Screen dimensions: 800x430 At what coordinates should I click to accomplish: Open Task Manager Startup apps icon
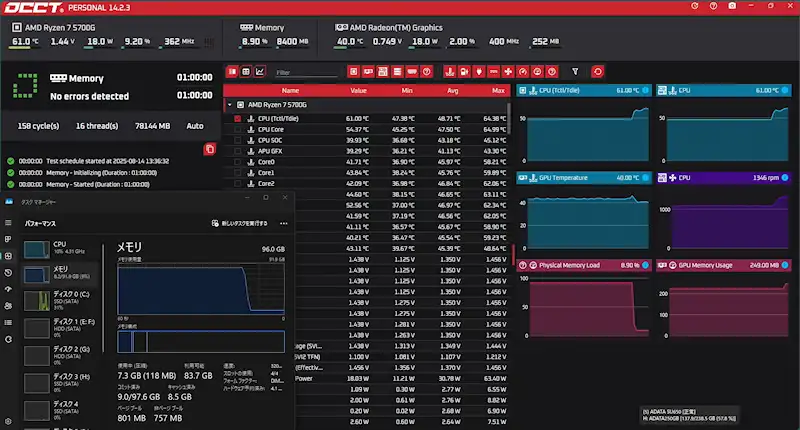click(x=8, y=289)
